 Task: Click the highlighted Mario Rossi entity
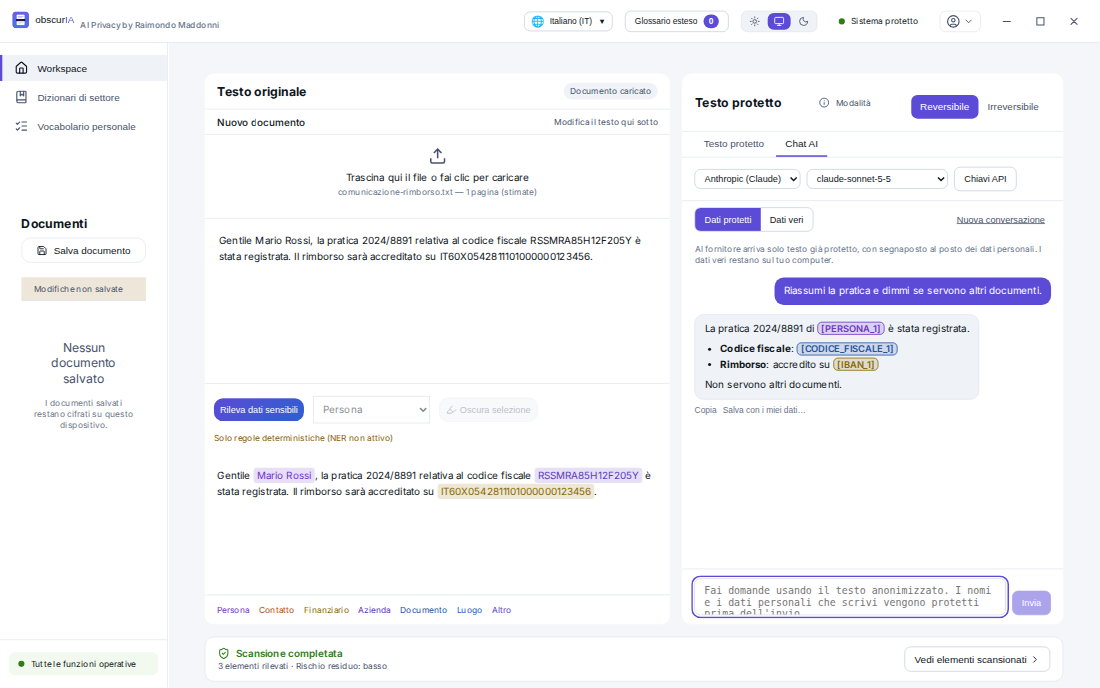point(284,475)
